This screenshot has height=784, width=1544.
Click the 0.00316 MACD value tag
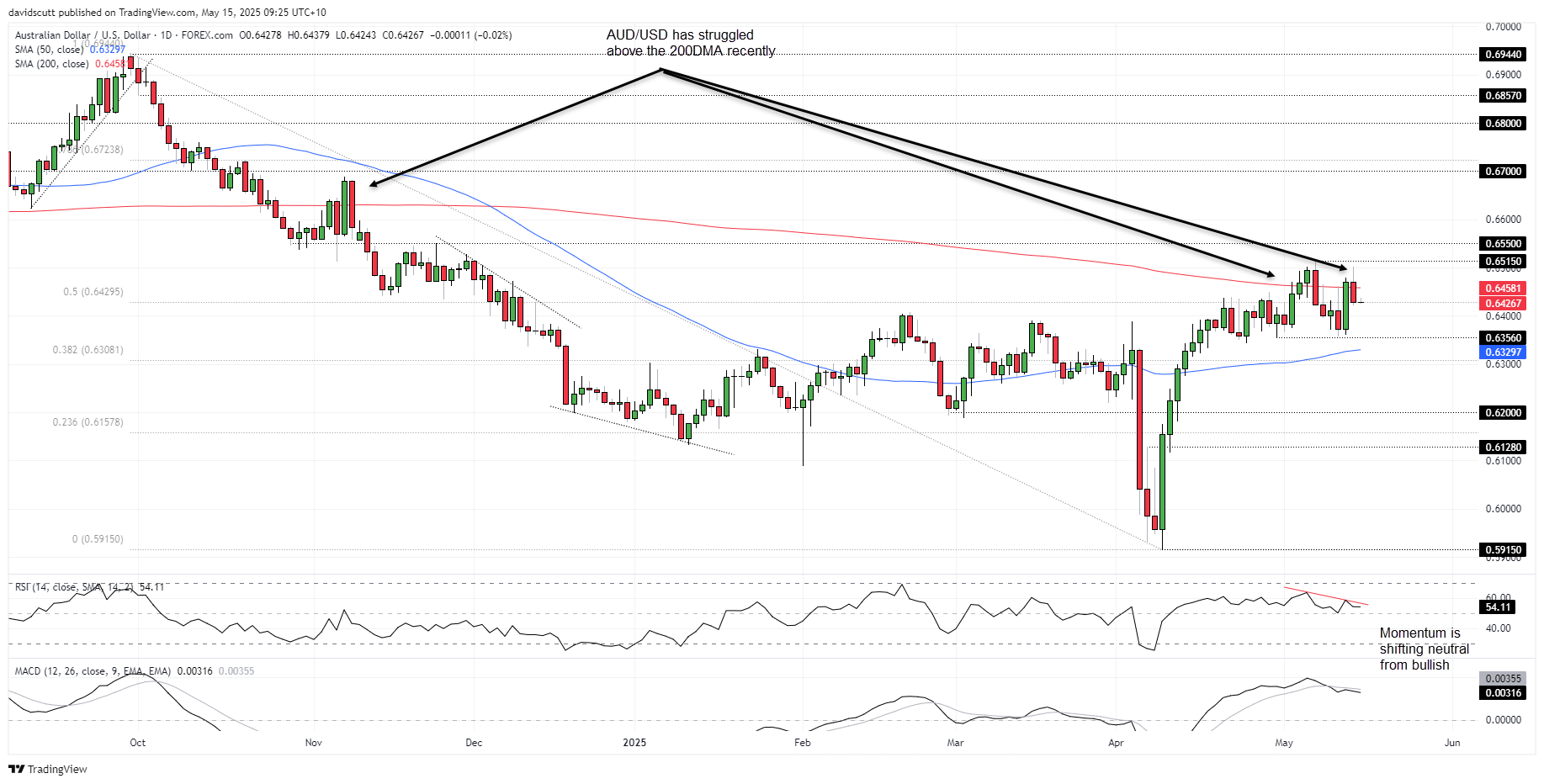1503,693
